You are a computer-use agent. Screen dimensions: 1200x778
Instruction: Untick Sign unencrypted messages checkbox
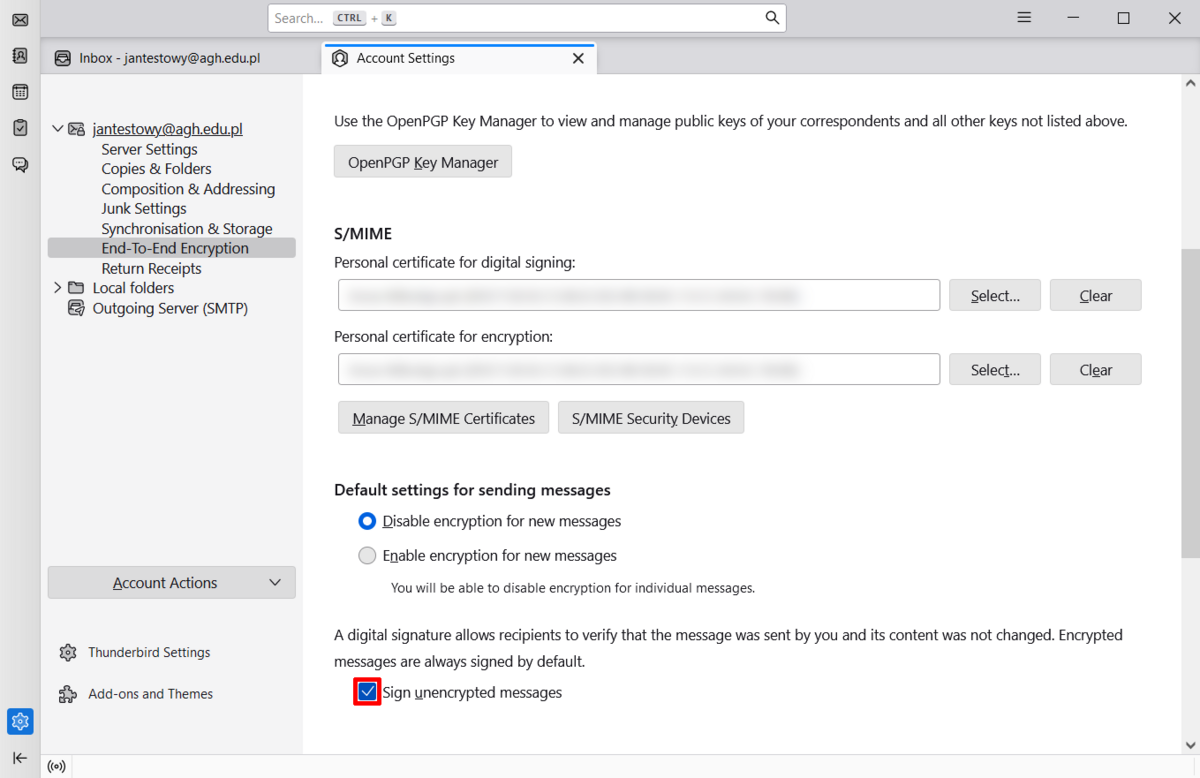click(x=367, y=692)
